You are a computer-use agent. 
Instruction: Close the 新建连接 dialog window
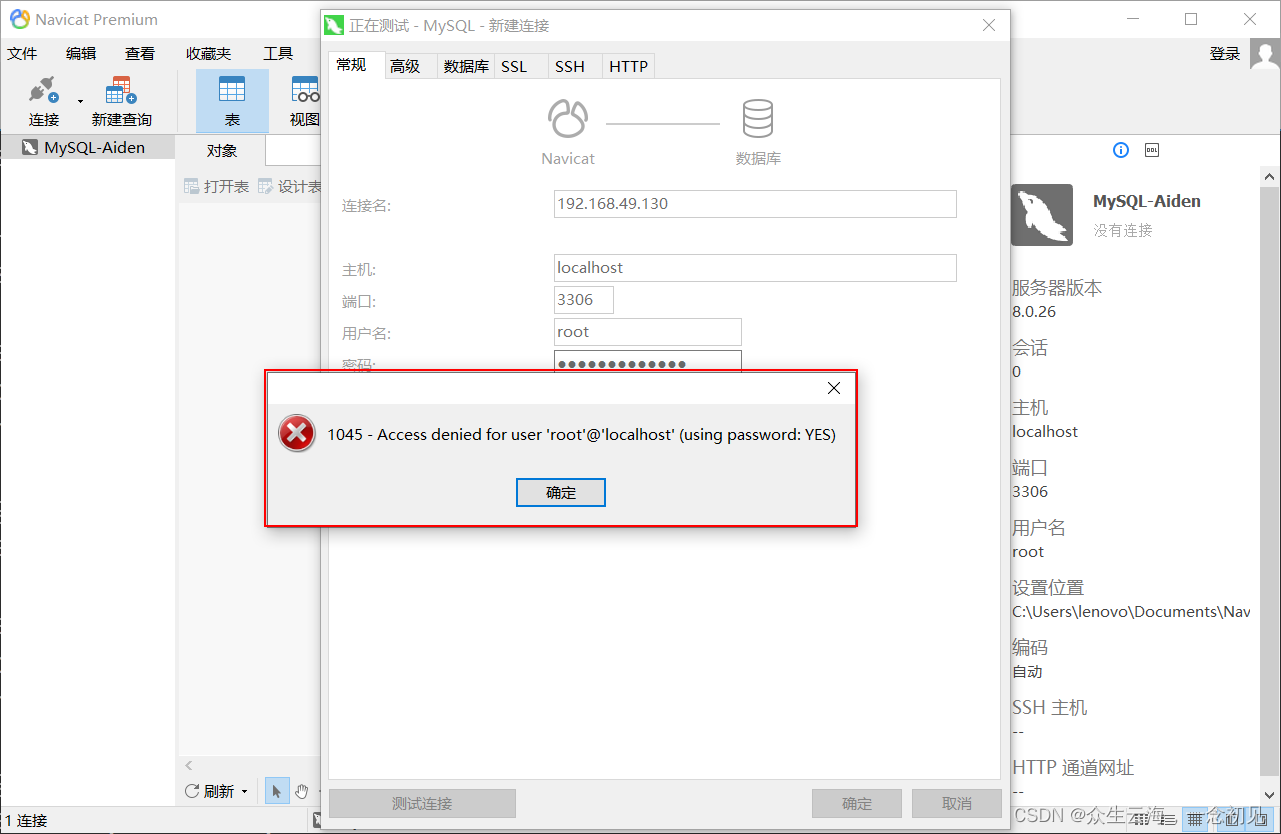pos(989,25)
